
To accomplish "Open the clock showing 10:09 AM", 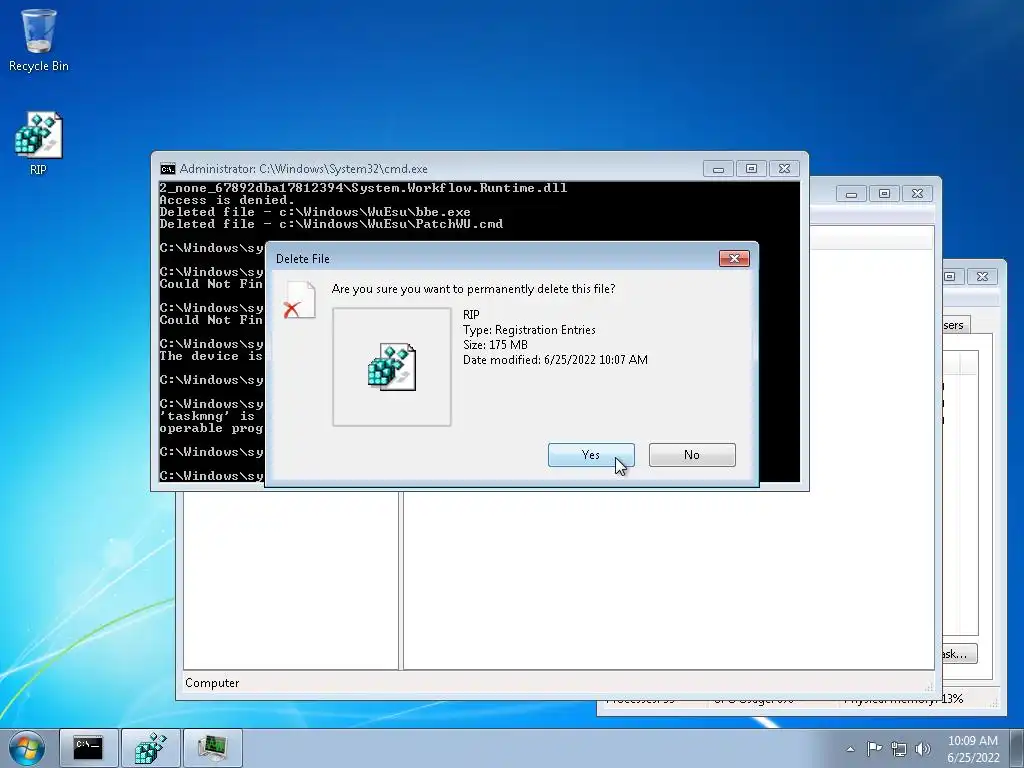I will click(972, 749).
